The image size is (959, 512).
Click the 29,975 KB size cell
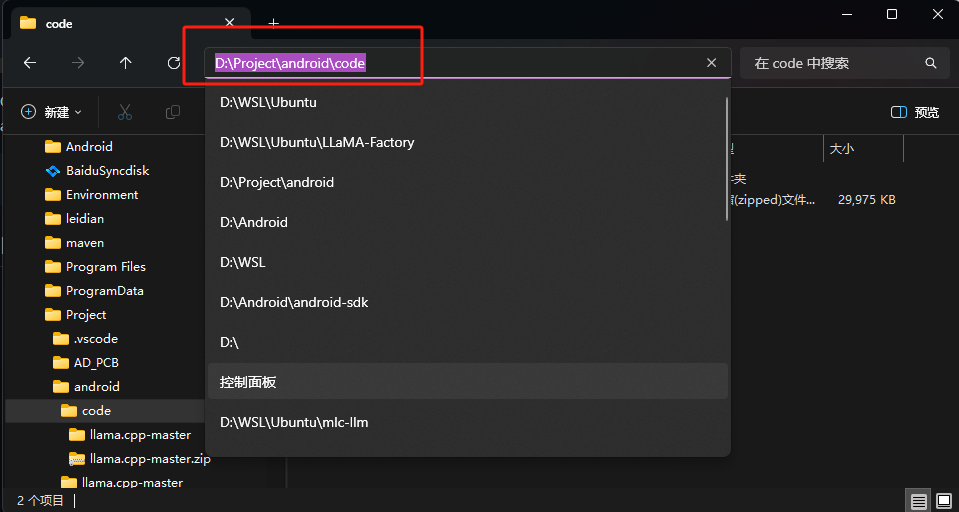point(867,199)
